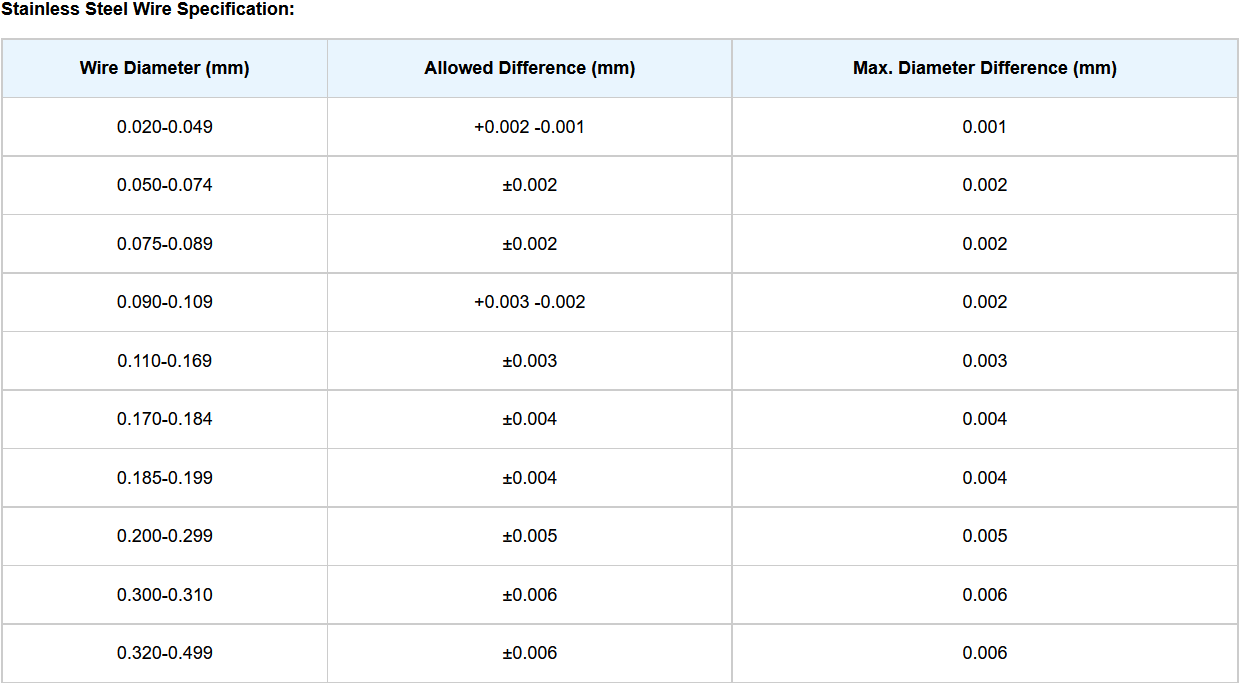Click the '+0.002 -0.001' allowed difference cell
The width and height of the screenshot is (1247, 697).
(x=529, y=127)
